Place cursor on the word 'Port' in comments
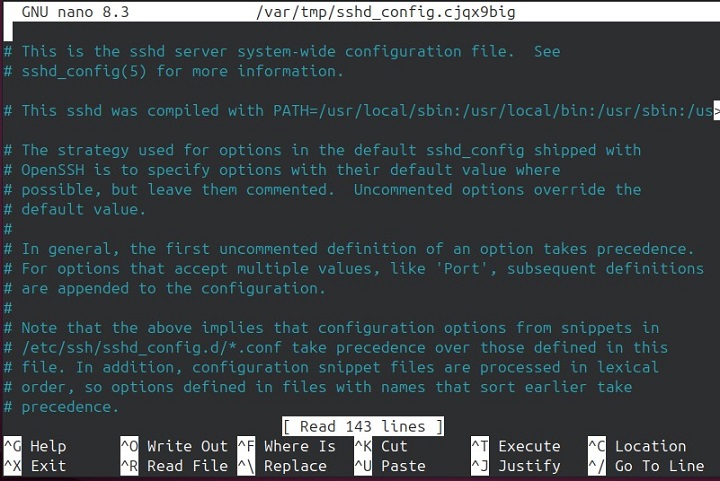This screenshot has width=720, height=481. click(458, 269)
